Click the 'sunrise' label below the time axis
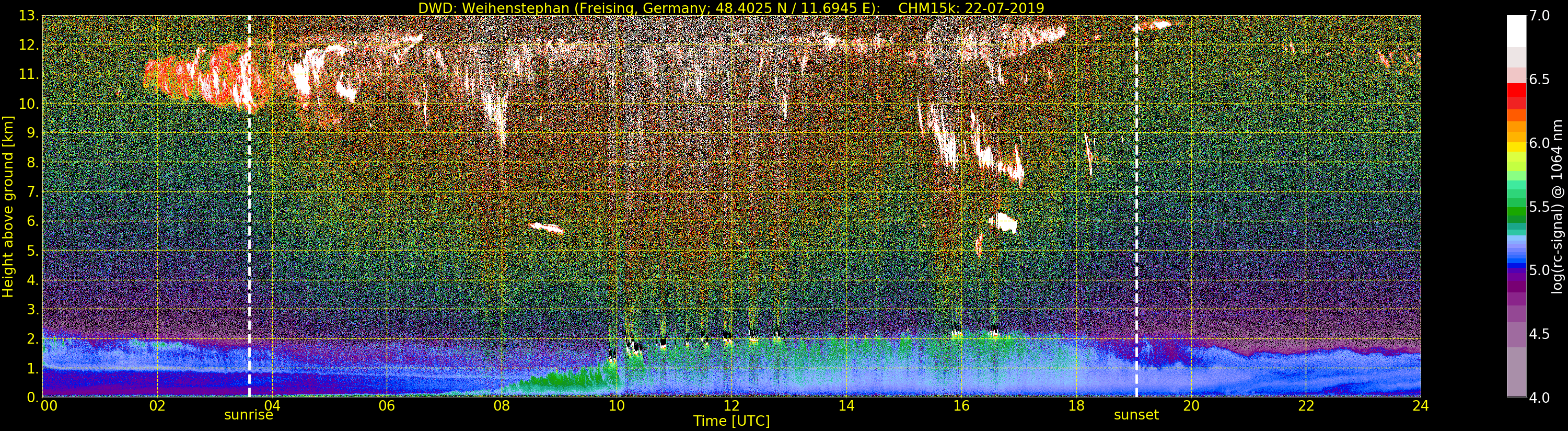Screen dimensions: 1568x431 click(x=249, y=415)
